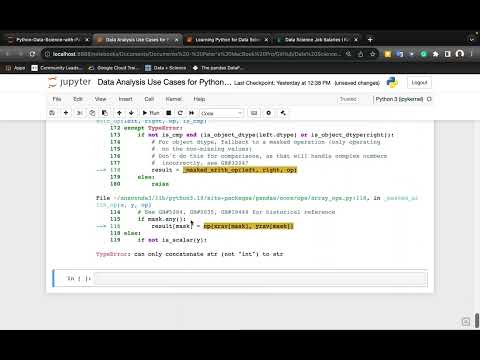Open the browser side panel icon
Screen dimensions: 480x360
pos(447,54)
